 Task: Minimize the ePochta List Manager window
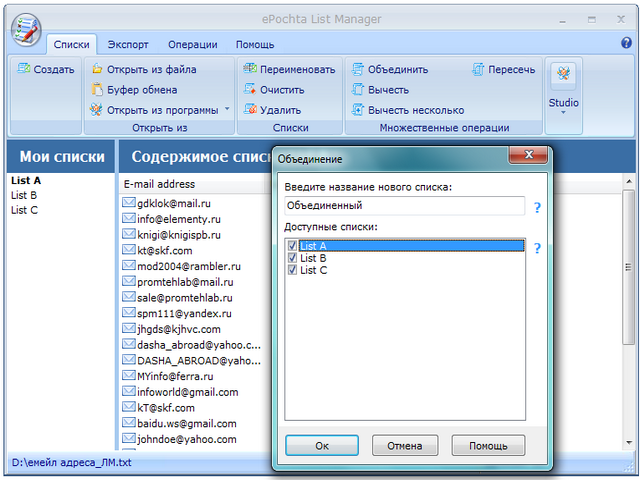[x=562, y=20]
